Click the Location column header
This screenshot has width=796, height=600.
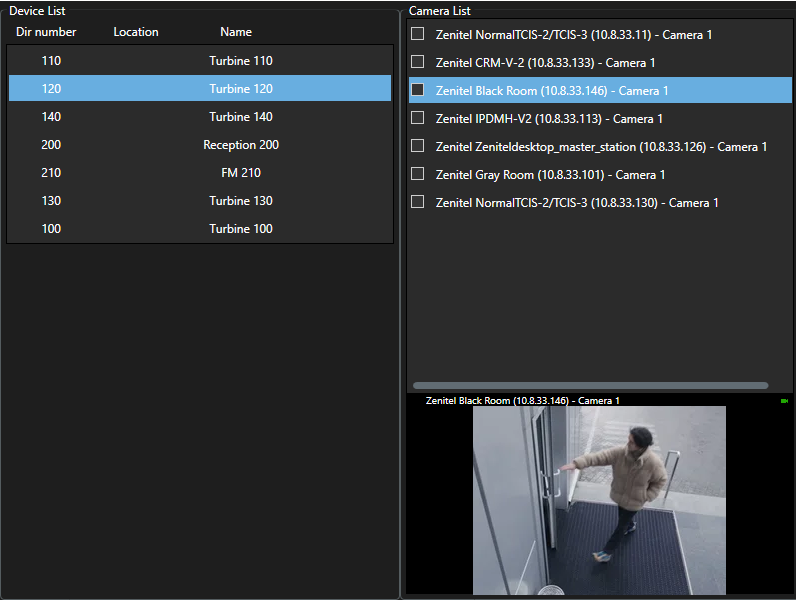coord(136,32)
